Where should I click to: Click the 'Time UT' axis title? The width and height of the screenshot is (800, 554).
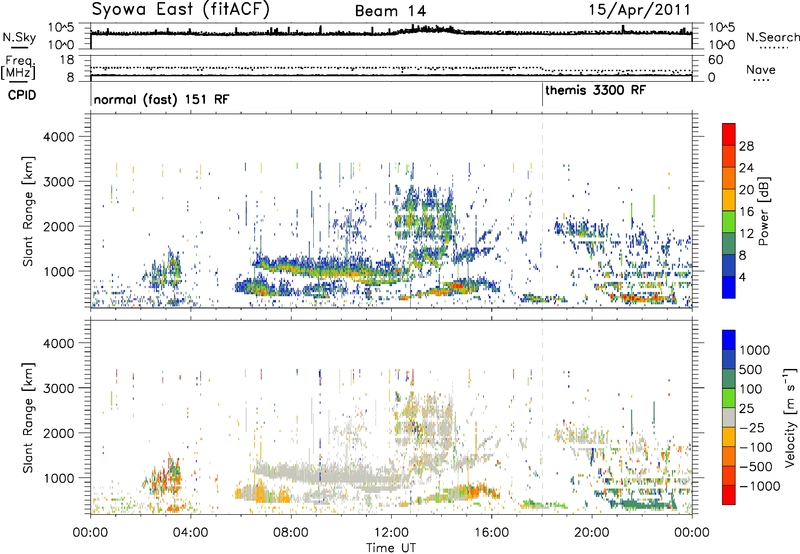[391, 547]
